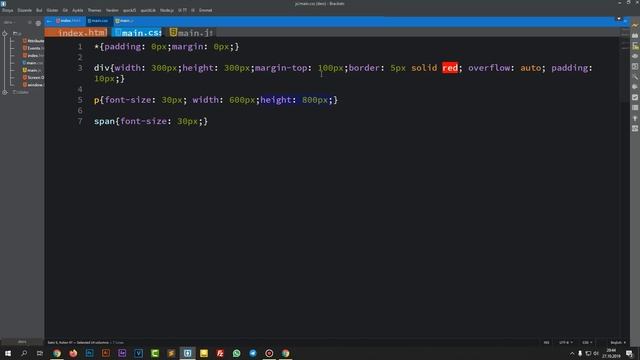
Task: Open the Git menu
Action: click(x=65, y=10)
